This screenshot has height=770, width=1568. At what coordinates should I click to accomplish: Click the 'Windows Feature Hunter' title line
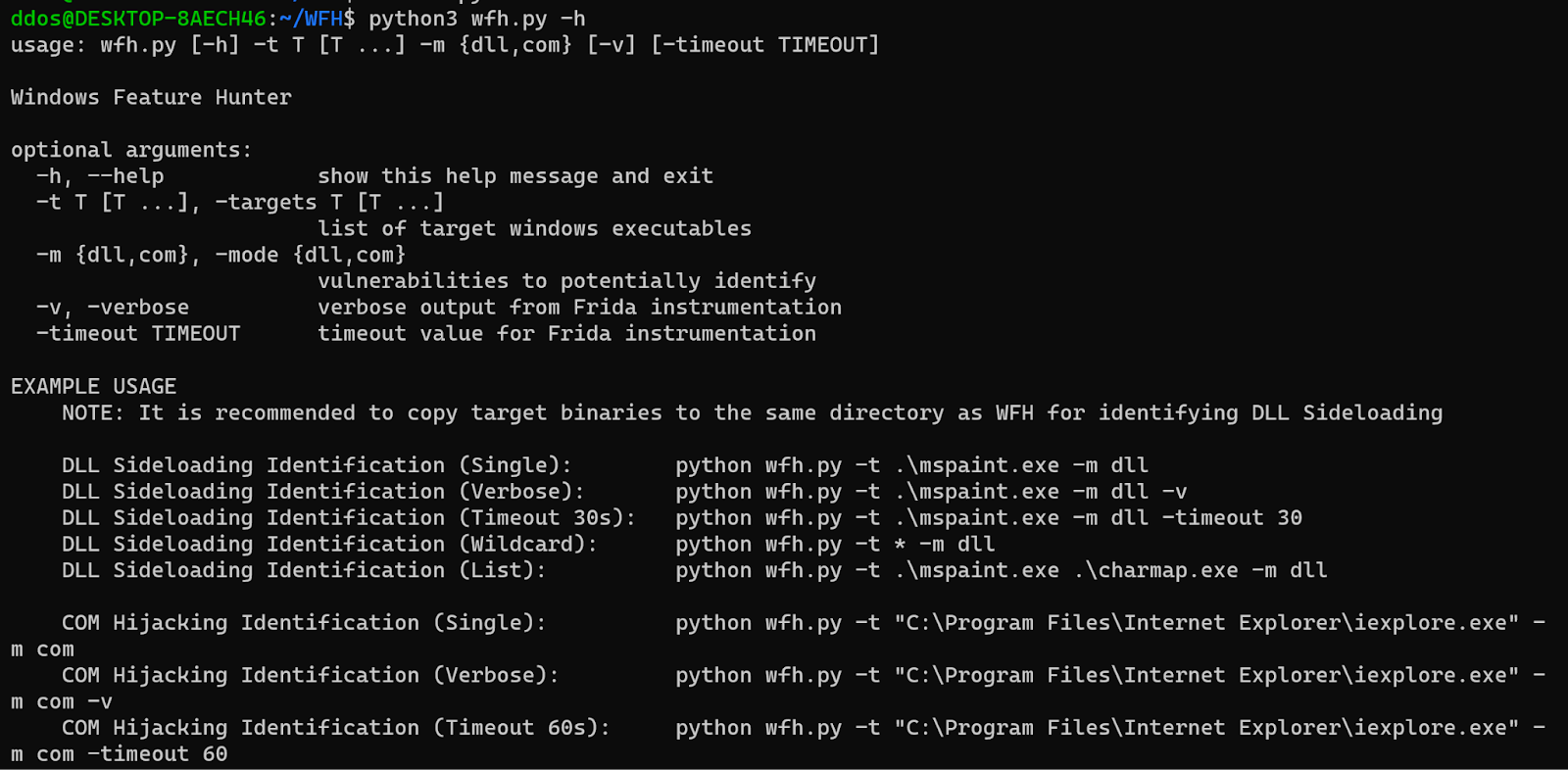pos(151,97)
